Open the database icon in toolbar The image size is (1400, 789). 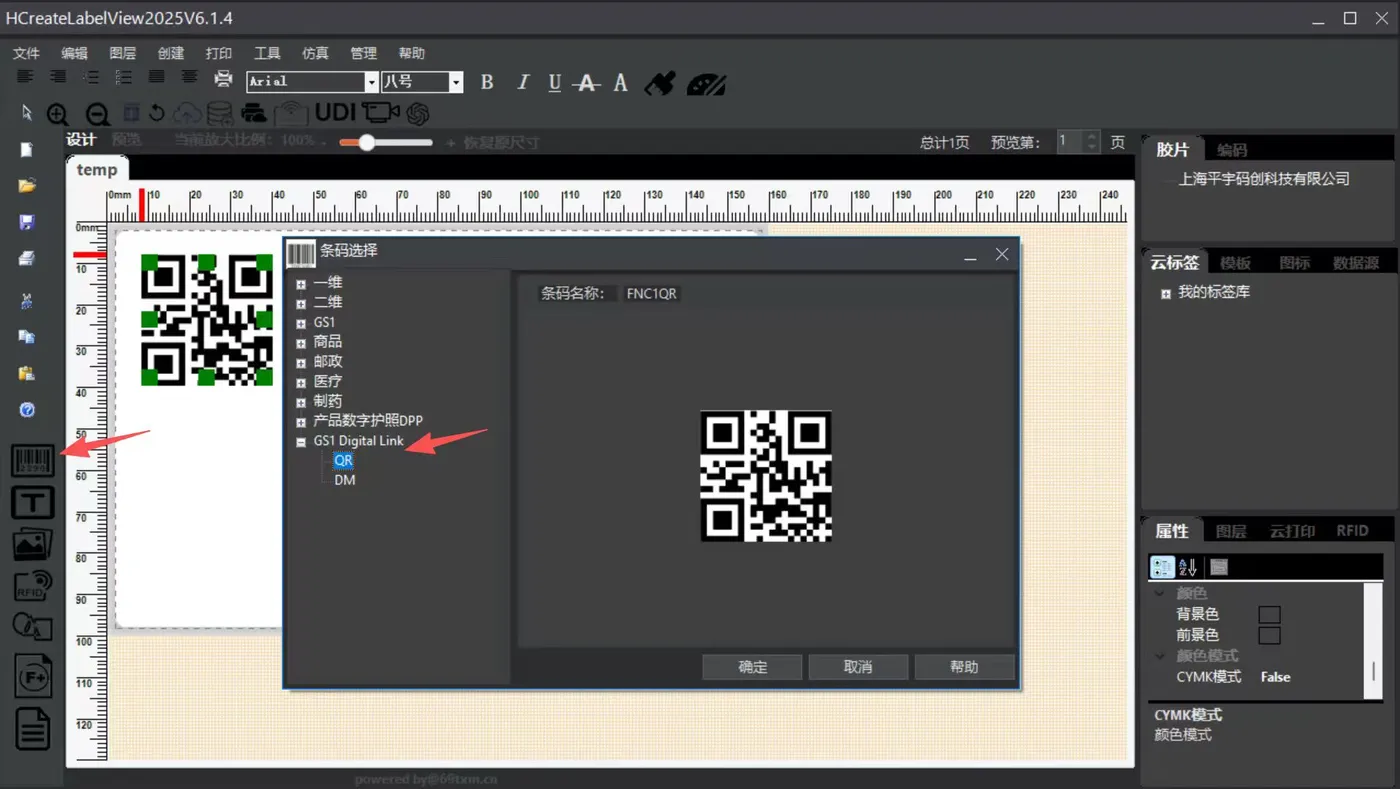click(219, 113)
